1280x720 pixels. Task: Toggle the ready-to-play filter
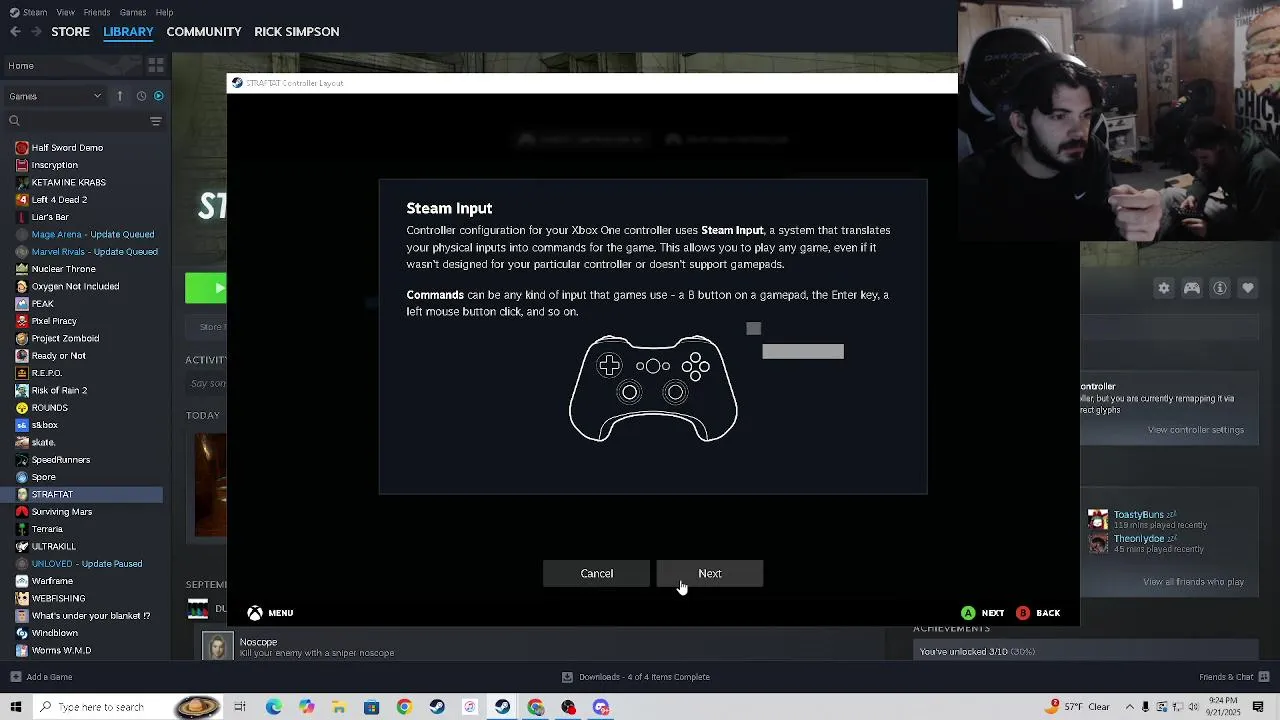coord(158,96)
